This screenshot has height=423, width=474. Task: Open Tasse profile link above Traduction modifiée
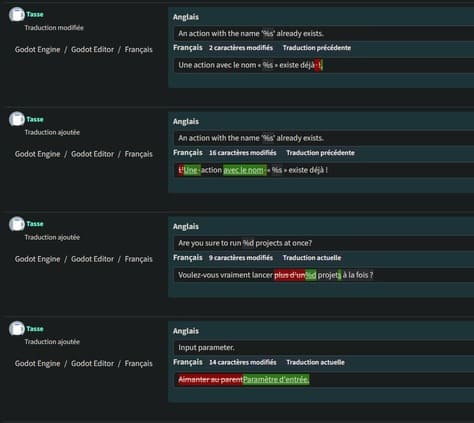pos(35,14)
